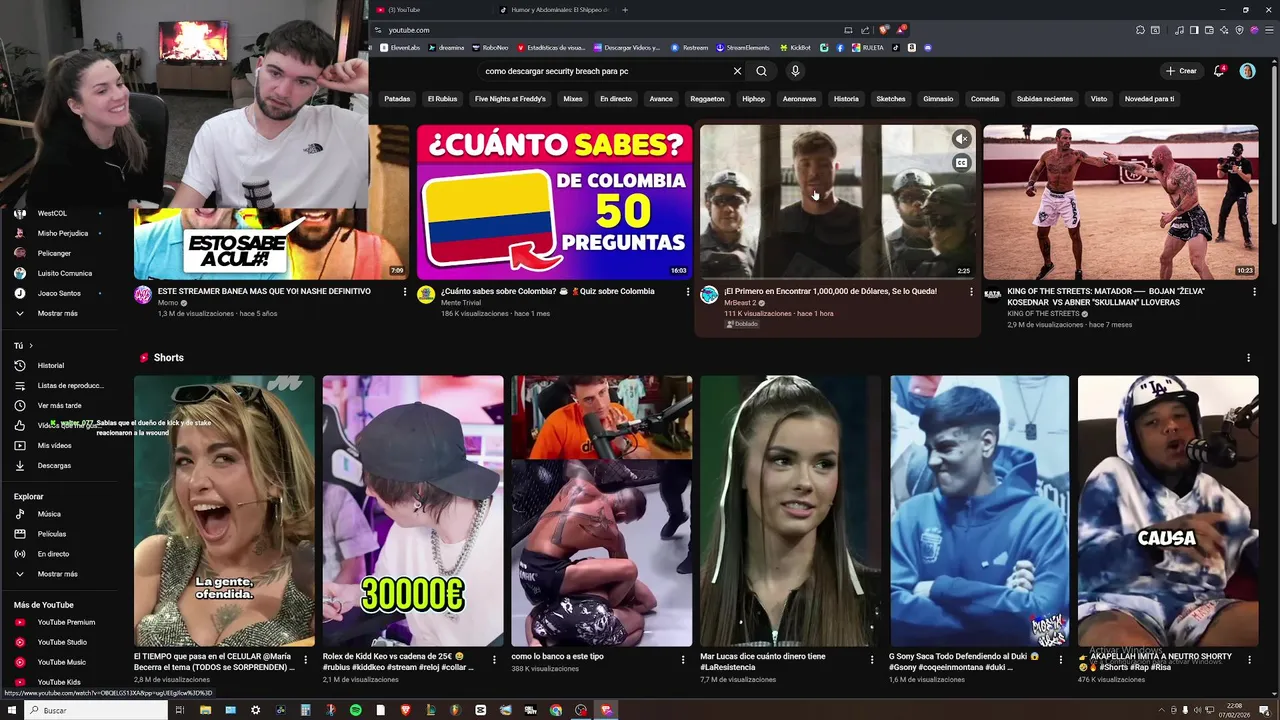Select the Subidas recientes chip
This screenshot has width=1280, height=720.
coord(1044,99)
